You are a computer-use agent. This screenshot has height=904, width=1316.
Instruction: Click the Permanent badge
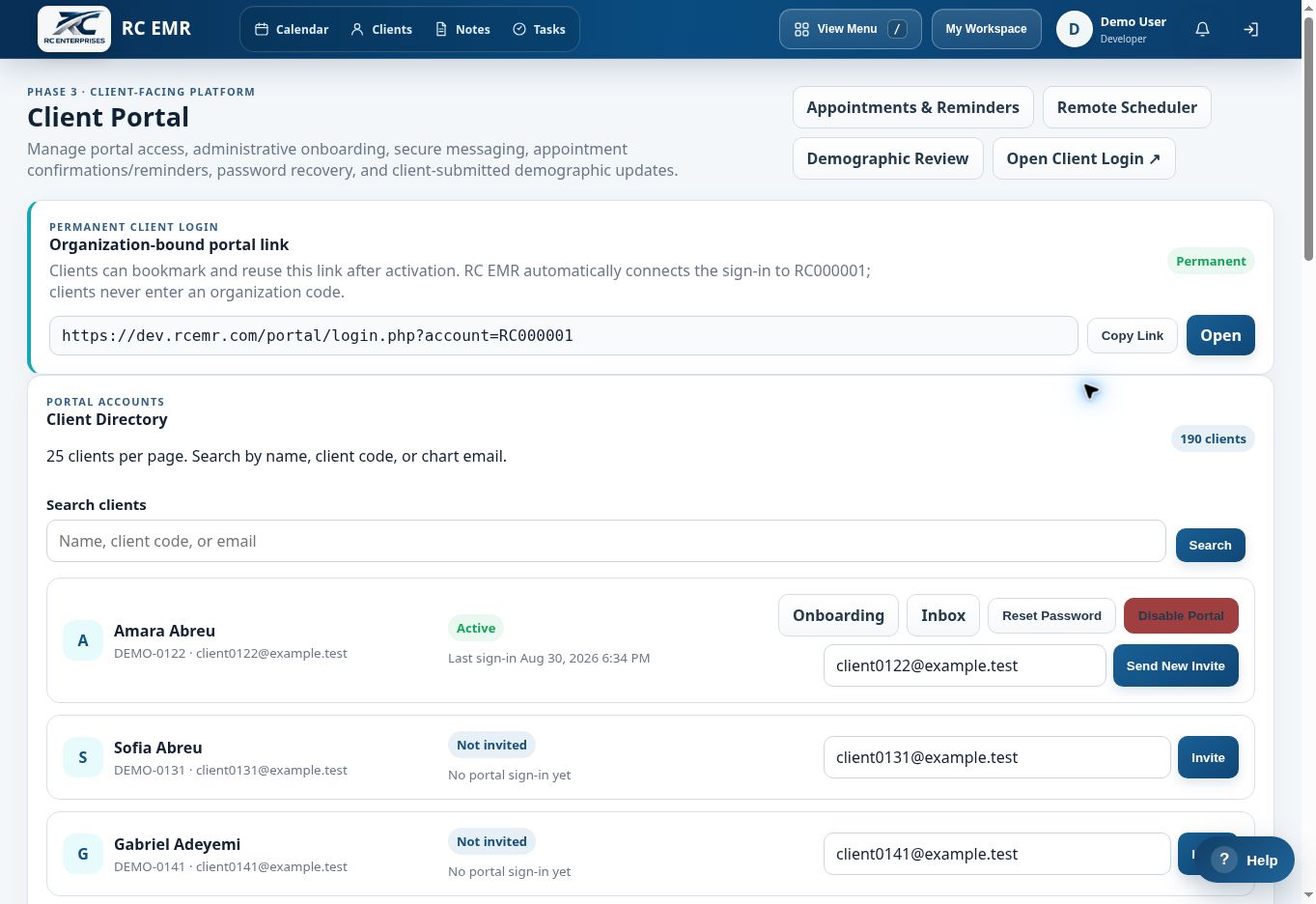(1211, 261)
